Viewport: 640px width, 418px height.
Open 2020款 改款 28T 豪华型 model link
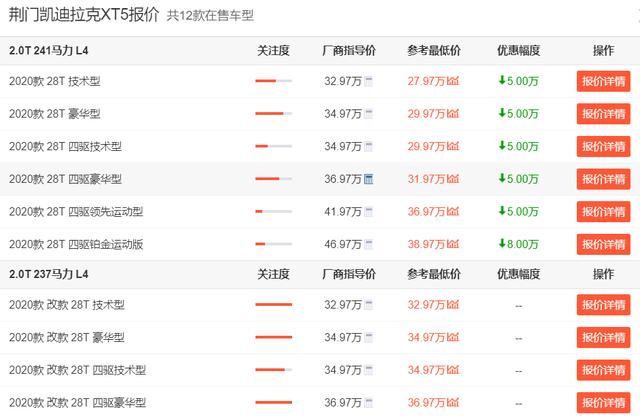pos(67,338)
